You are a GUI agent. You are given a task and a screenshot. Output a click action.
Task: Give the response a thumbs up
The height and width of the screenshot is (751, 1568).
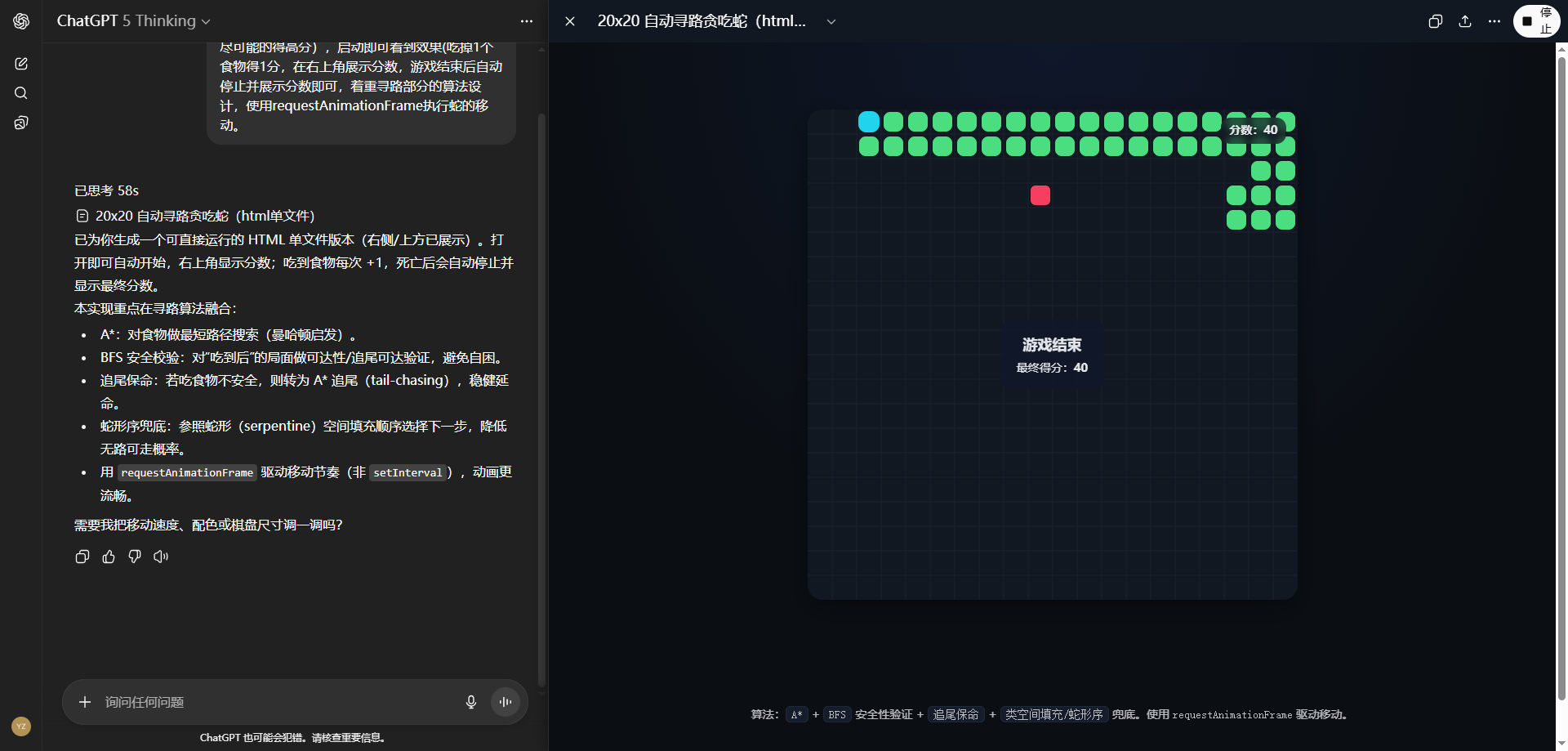[x=109, y=557]
